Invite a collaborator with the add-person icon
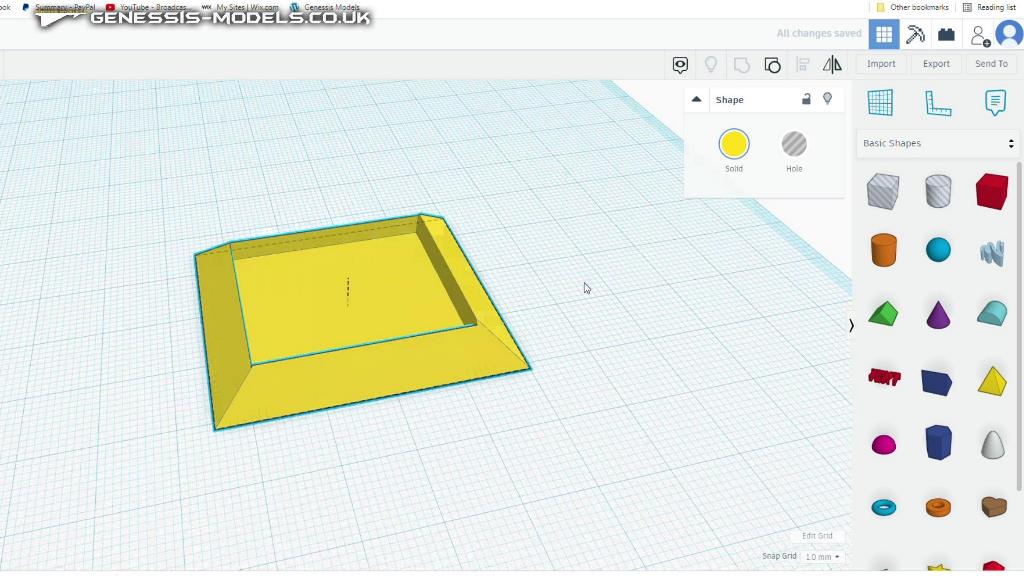Screen dimensions: 1024x576 (979, 35)
